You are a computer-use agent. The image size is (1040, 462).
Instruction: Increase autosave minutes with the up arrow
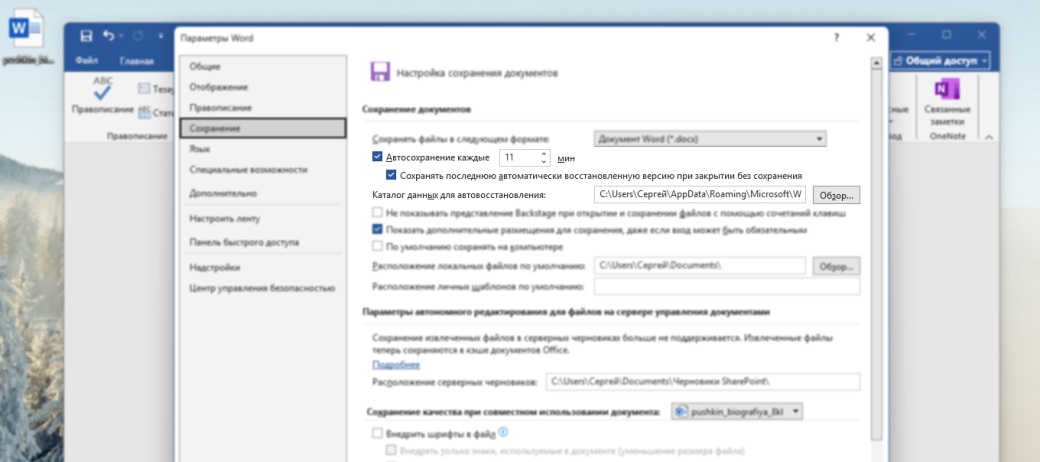click(x=544, y=154)
